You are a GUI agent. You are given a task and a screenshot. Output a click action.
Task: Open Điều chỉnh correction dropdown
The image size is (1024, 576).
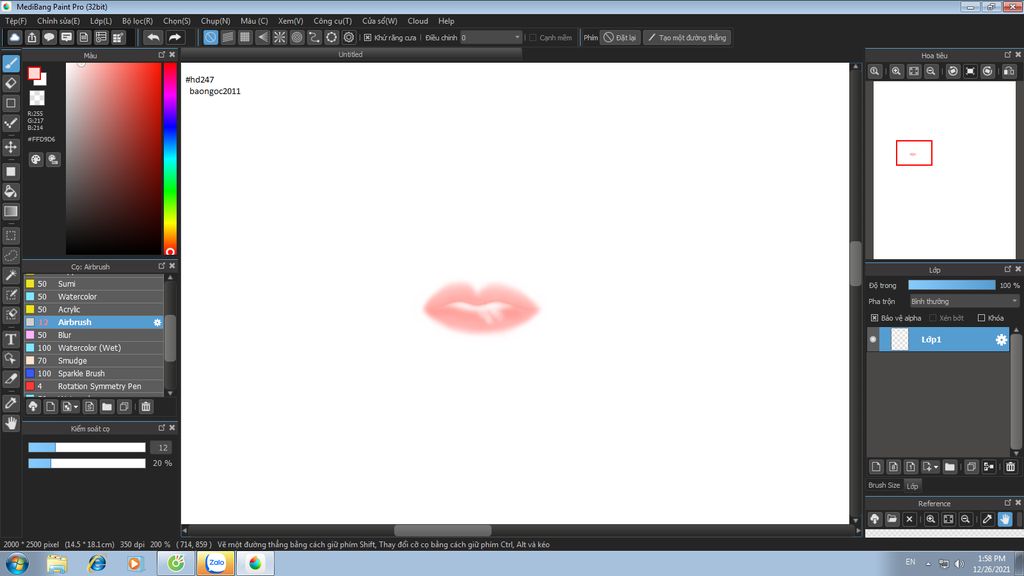(491, 38)
